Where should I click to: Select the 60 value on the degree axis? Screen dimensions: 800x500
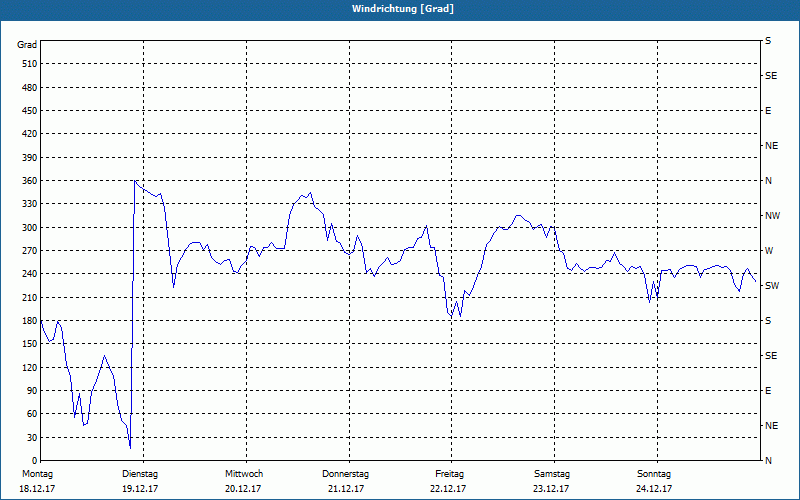pyautogui.click(x=32, y=414)
